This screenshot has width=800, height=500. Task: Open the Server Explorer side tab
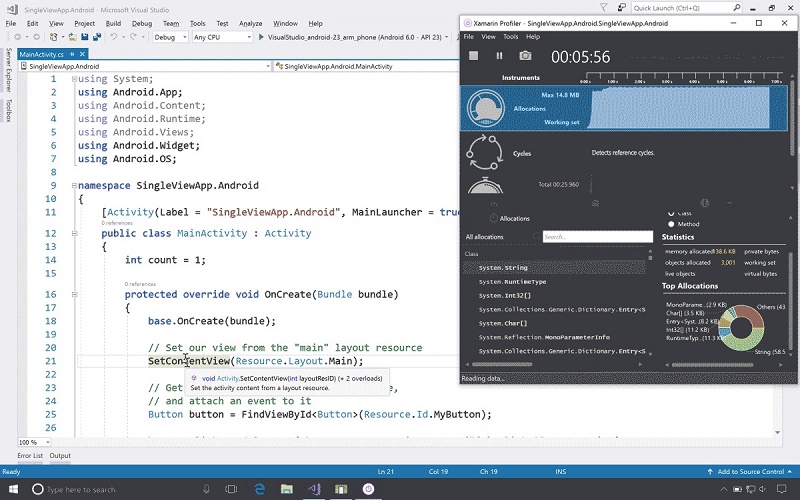9,70
